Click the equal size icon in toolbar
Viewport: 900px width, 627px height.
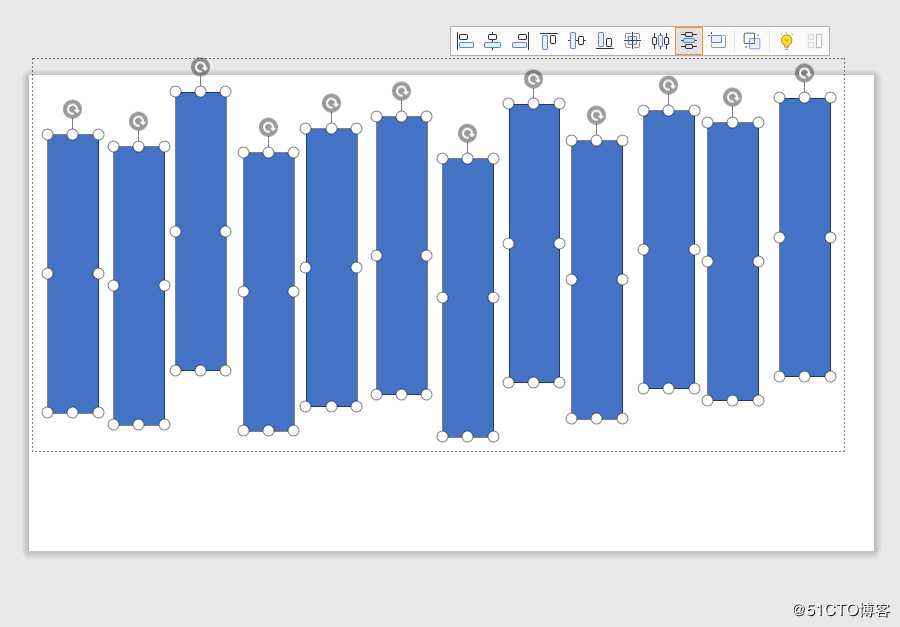click(x=717, y=41)
